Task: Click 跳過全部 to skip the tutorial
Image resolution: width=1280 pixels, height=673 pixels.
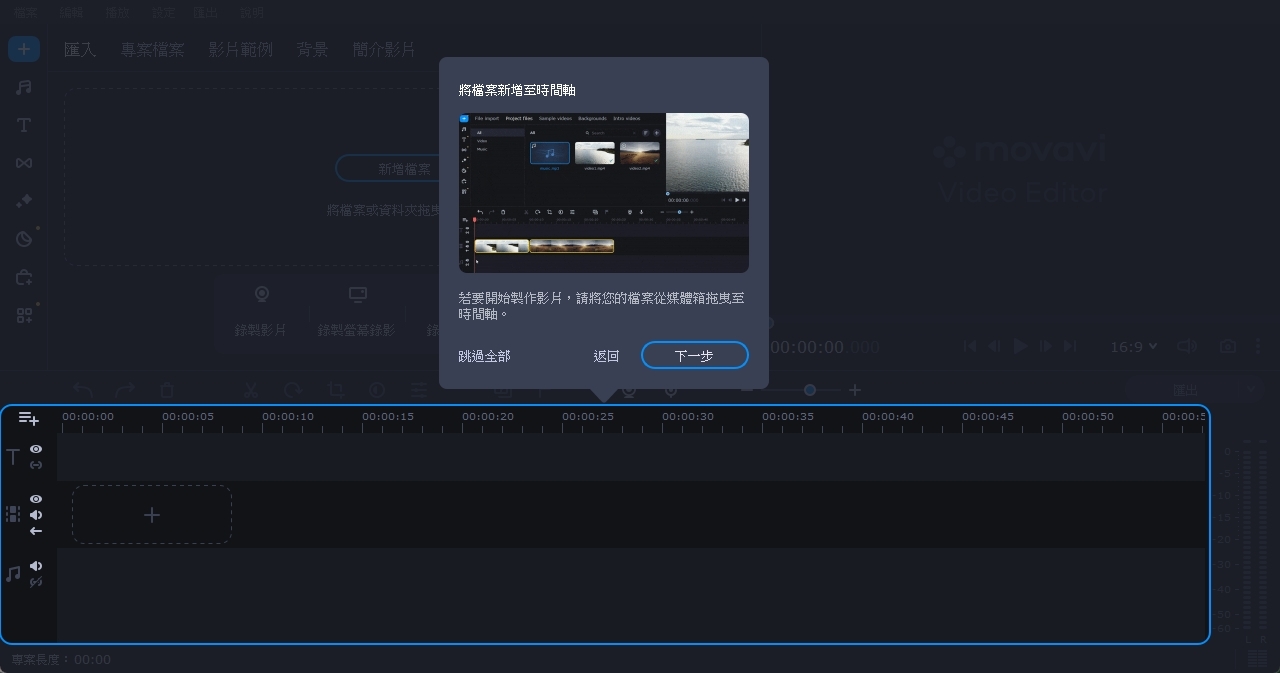Action: tap(484, 356)
